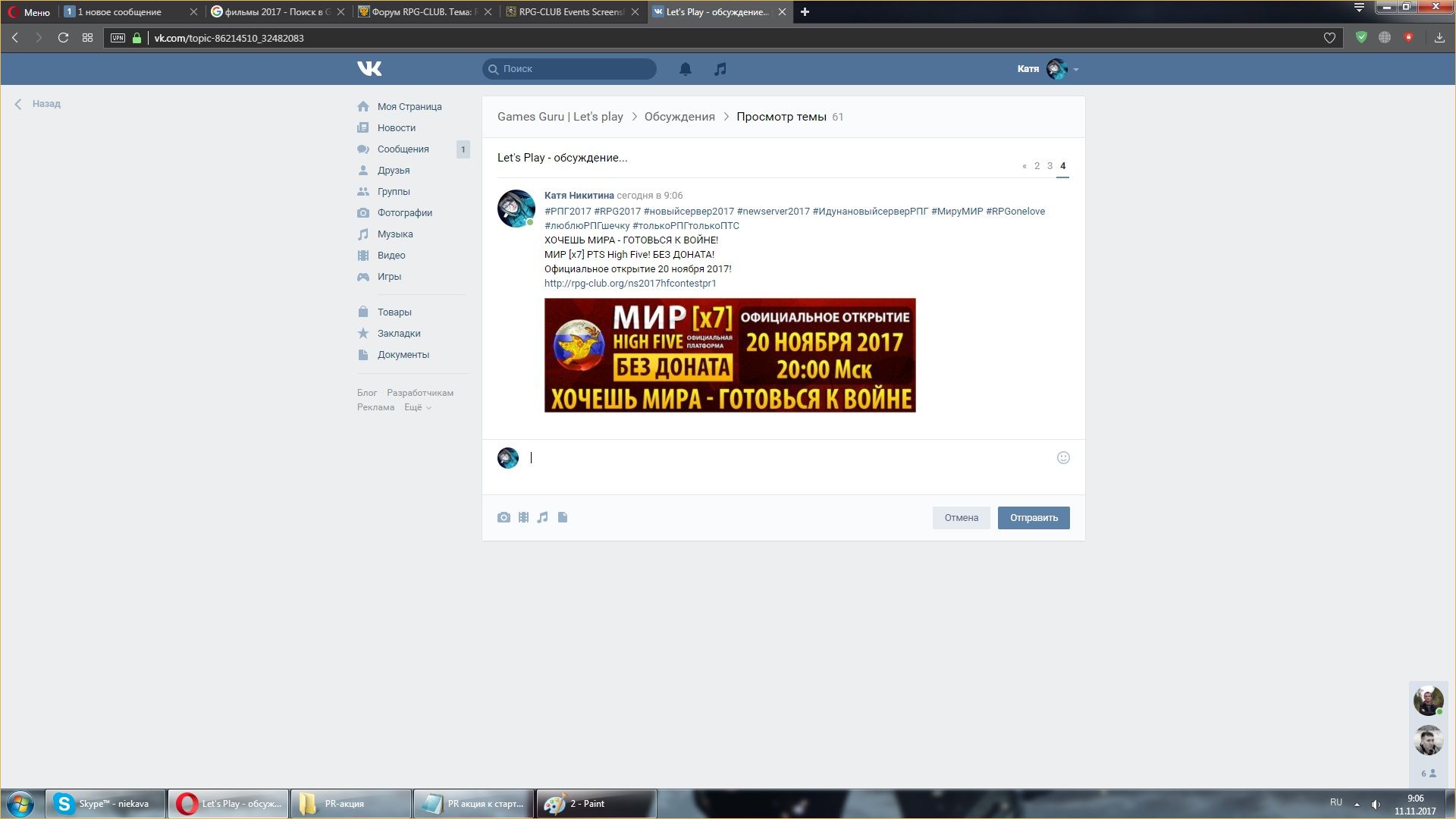1456x819 pixels.
Task: Click browser reload icon
Action: pyautogui.click(x=64, y=38)
